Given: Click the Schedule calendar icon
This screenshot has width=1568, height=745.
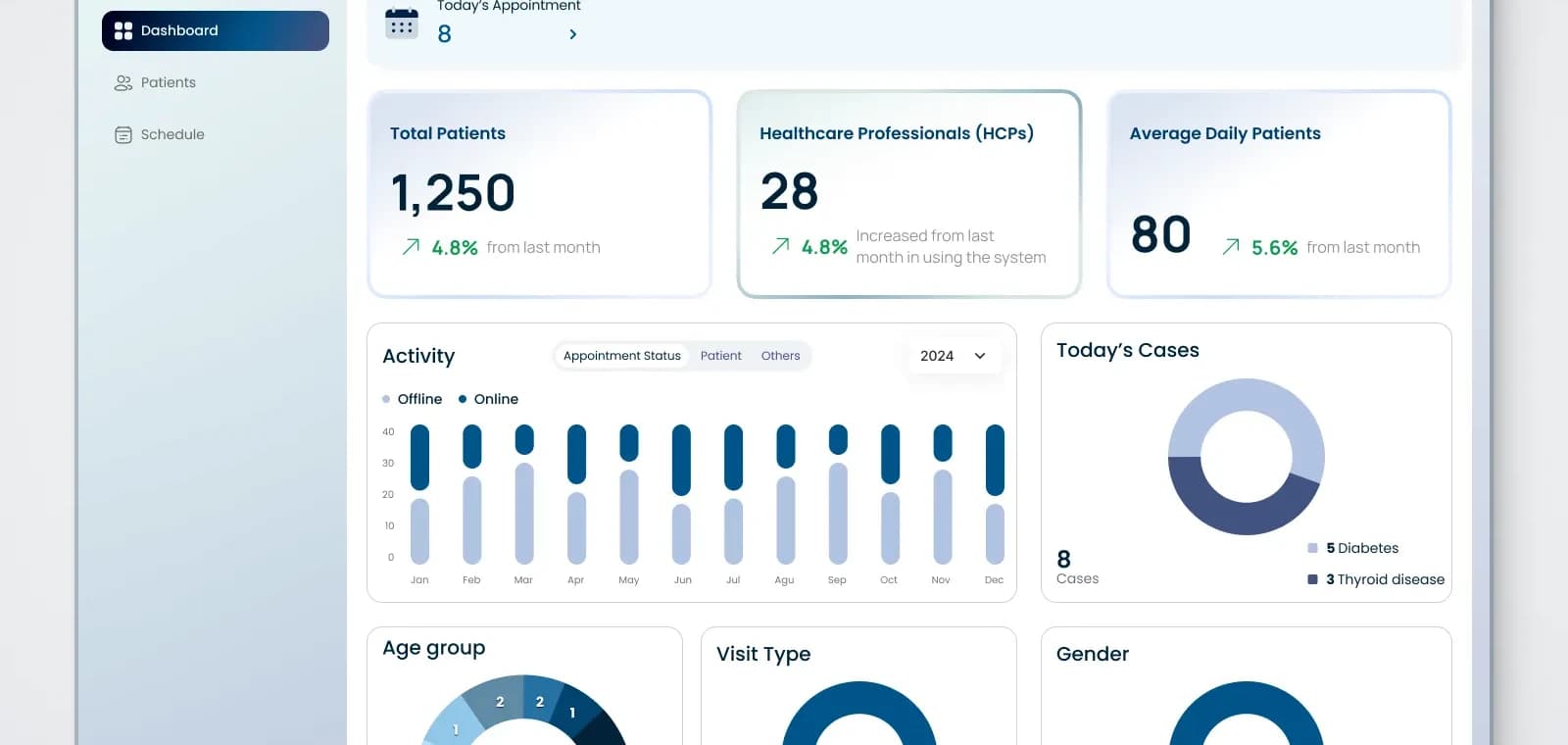Looking at the screenshot, I should (123, 135).
